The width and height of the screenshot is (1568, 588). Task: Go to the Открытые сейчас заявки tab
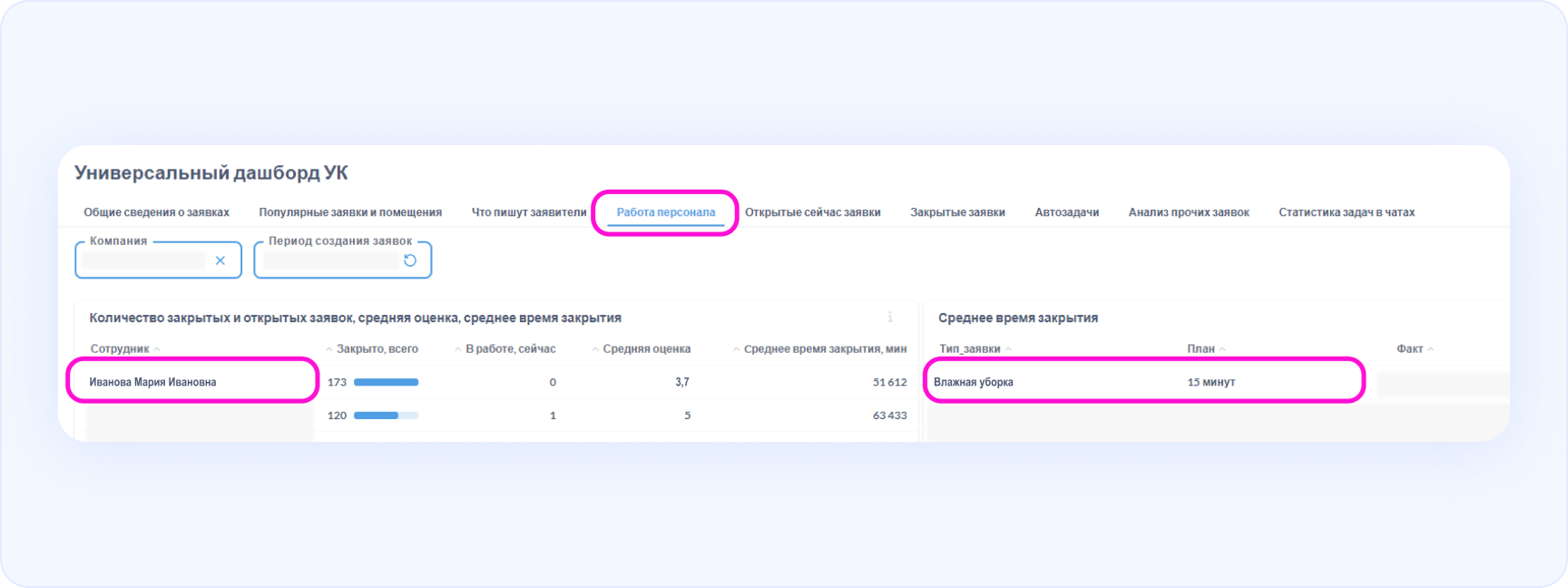tap(812, 212)
